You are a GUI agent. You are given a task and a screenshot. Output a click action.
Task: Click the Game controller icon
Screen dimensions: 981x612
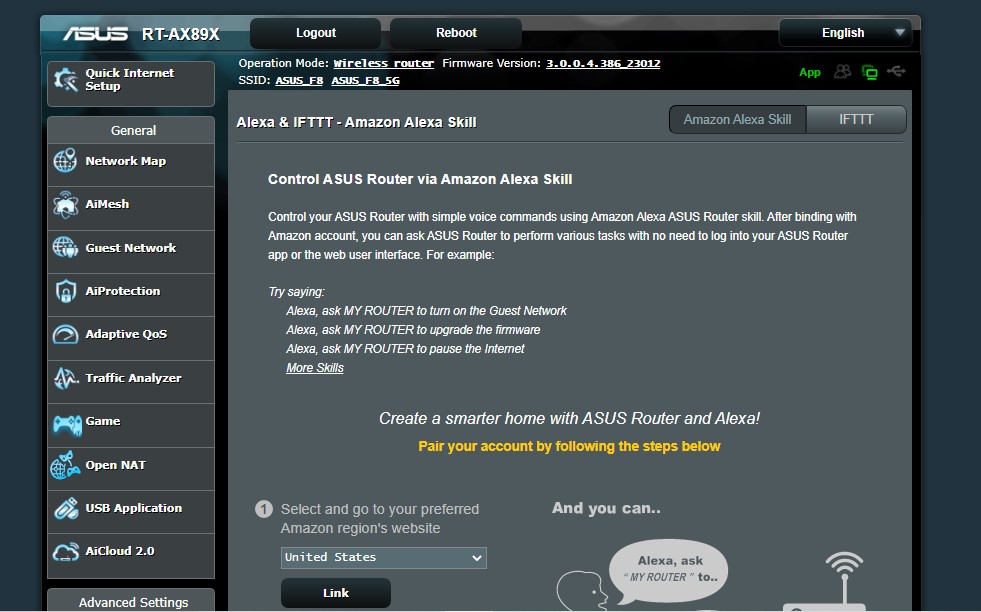(x=67, y=425)
